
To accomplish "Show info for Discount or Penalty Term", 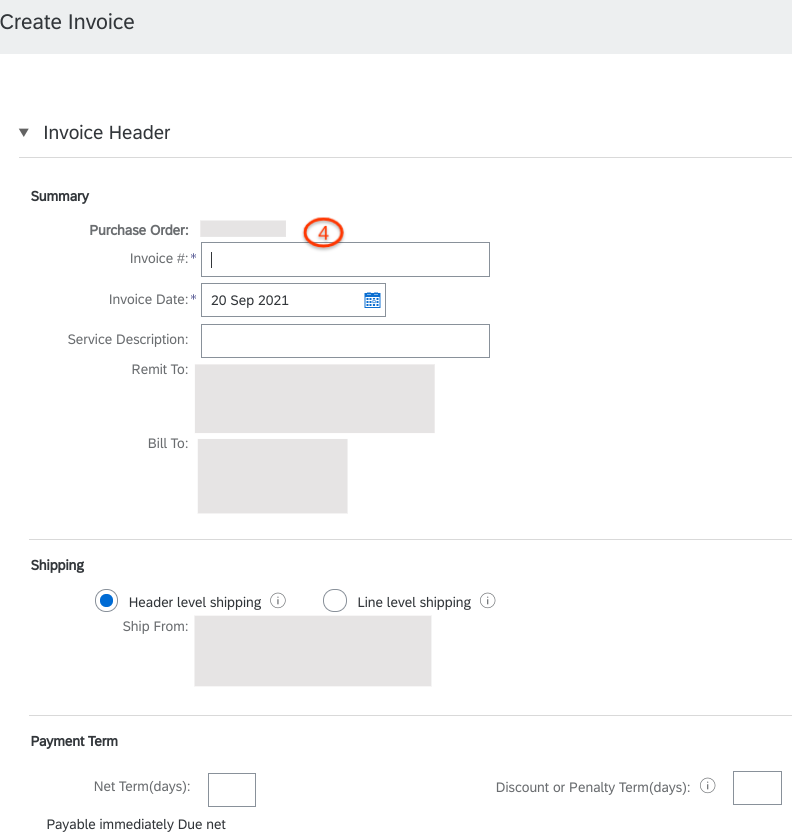I will pos(707,786).
